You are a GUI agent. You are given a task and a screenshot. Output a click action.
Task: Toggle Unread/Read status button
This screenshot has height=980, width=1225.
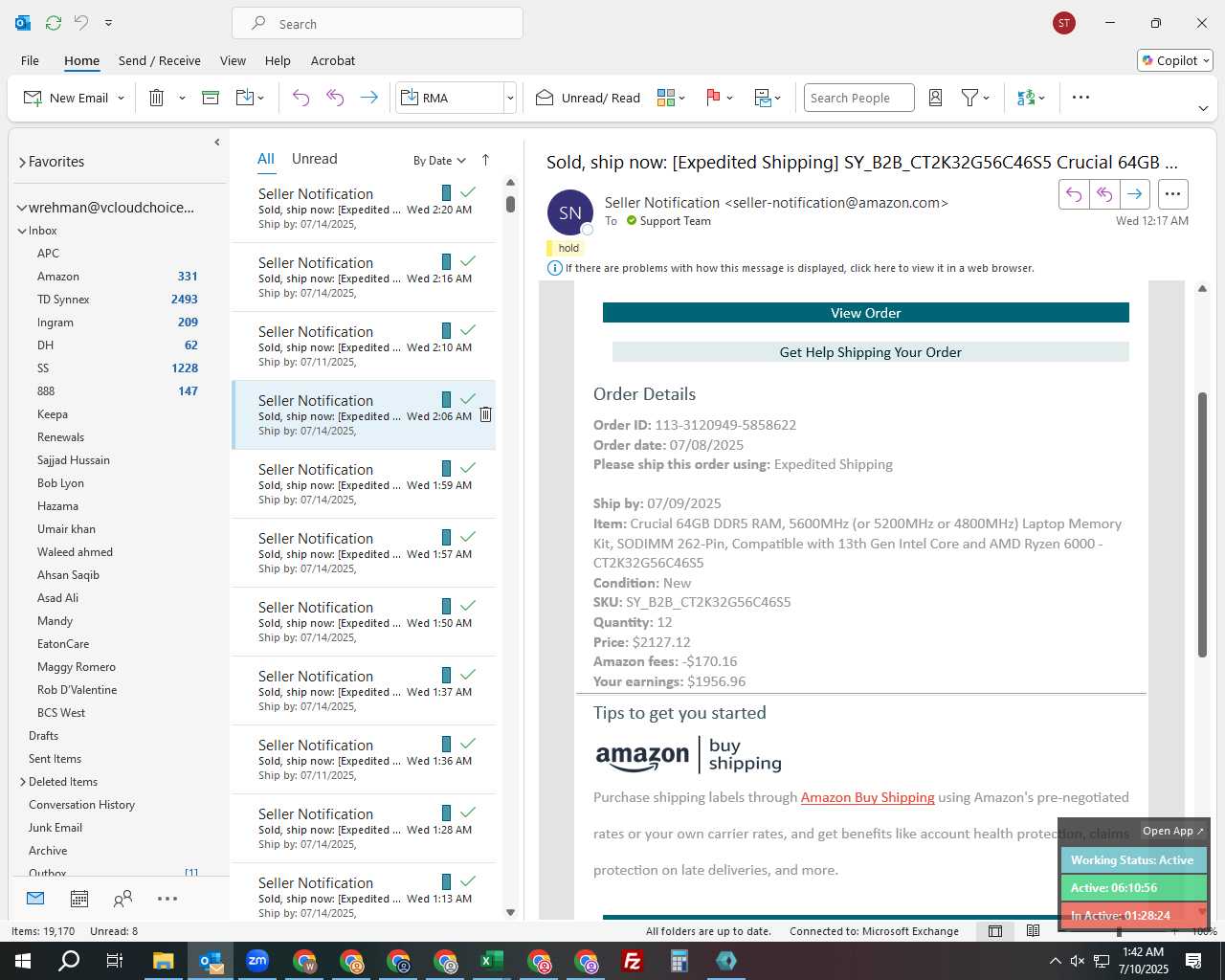click(x=588, y=98)
